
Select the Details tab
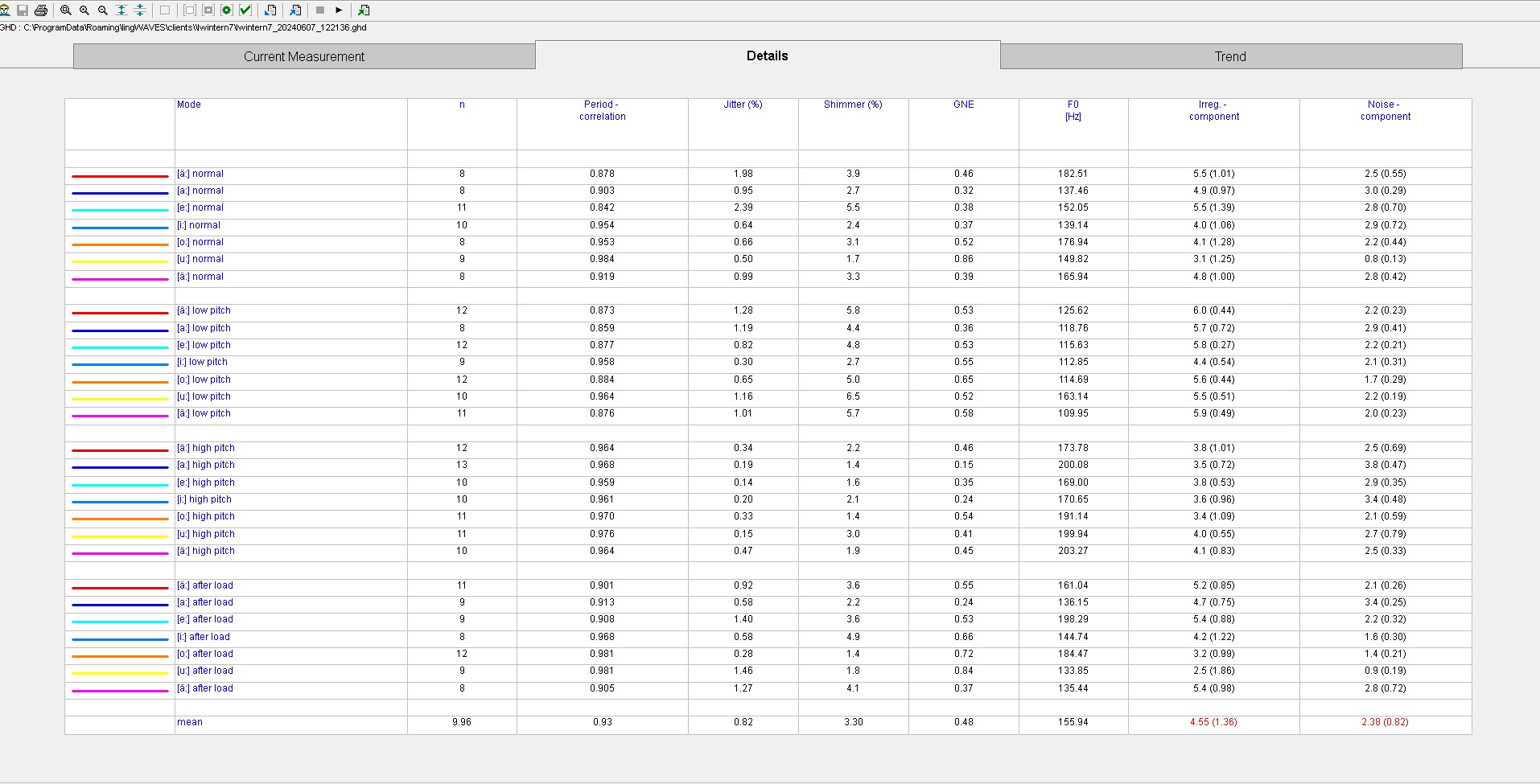click(768, 55)
